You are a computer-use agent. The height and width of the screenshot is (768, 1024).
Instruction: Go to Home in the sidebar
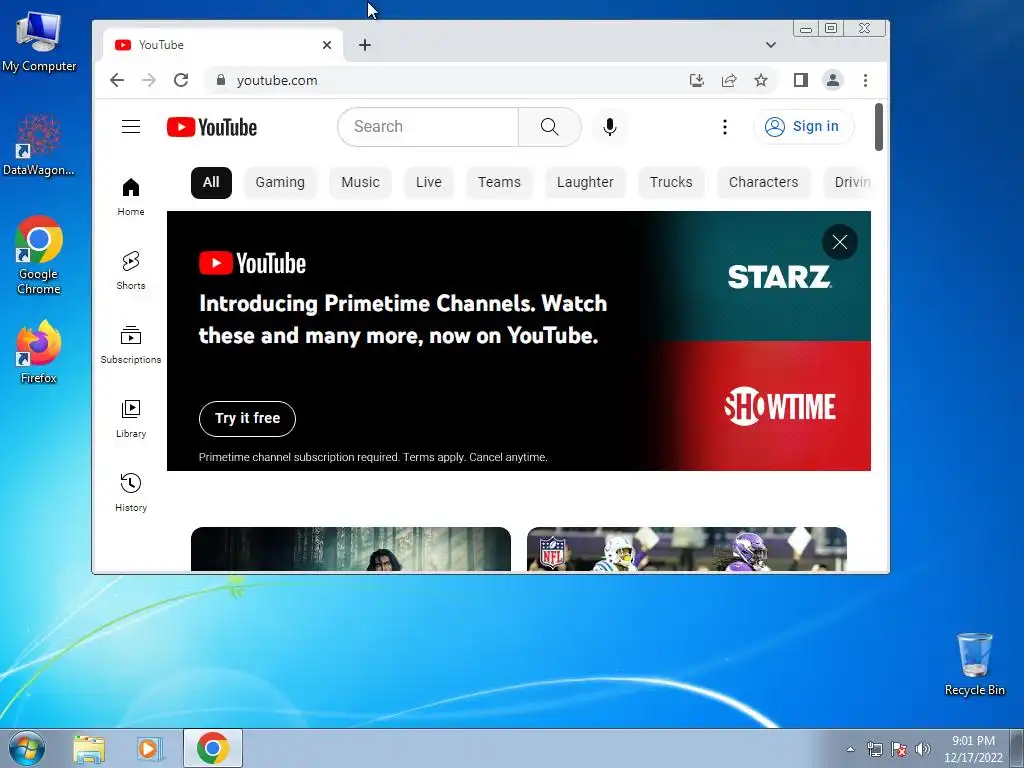[131, 197]
